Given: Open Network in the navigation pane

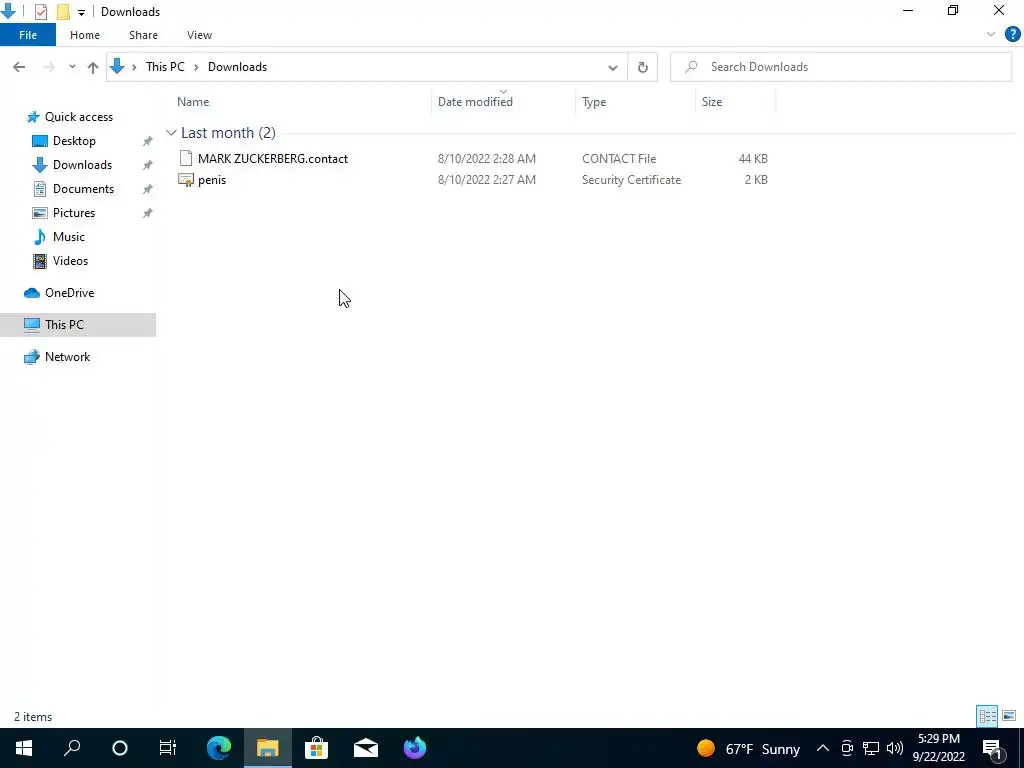Looking at the screenshot, I should coord(67,357).
